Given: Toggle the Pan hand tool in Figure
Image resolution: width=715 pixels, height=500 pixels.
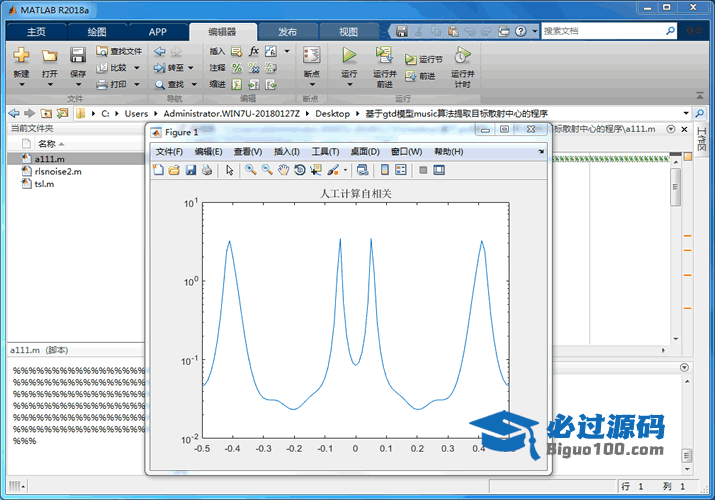Looking at the screenshot, I should 283,170.
